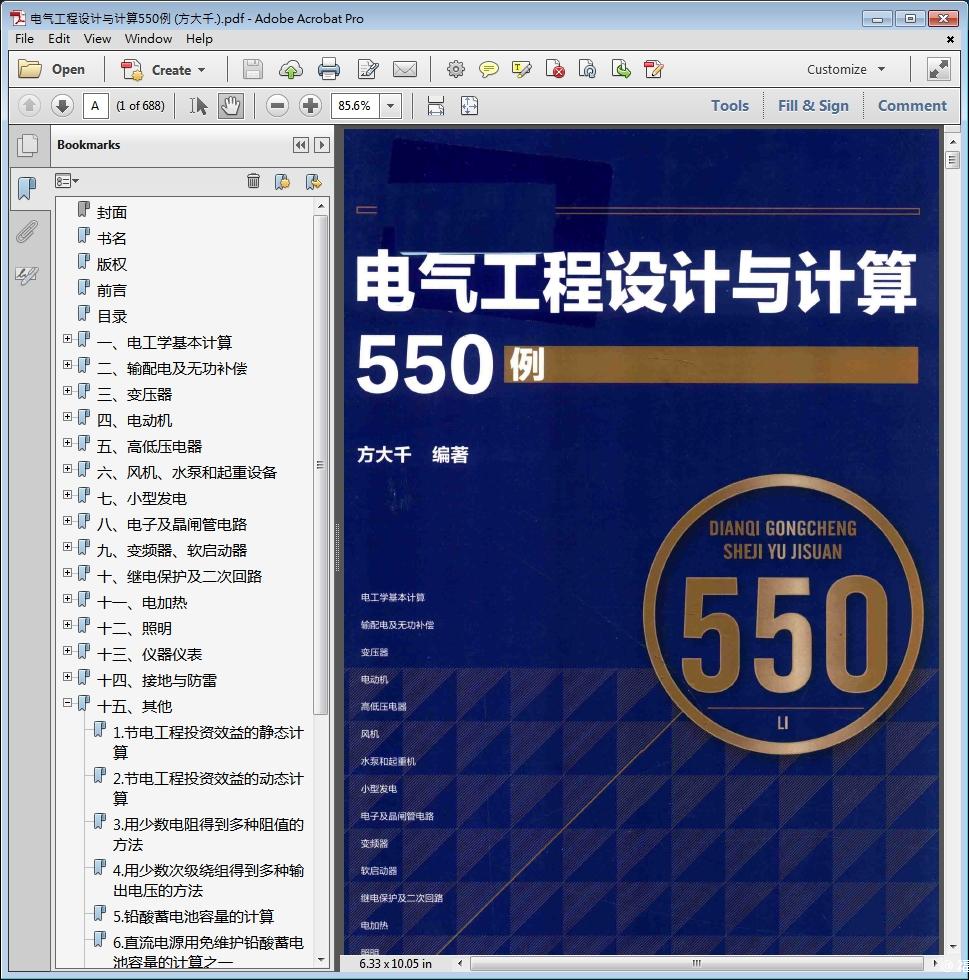Open the bookmark options dropdown

click(67, 181)
